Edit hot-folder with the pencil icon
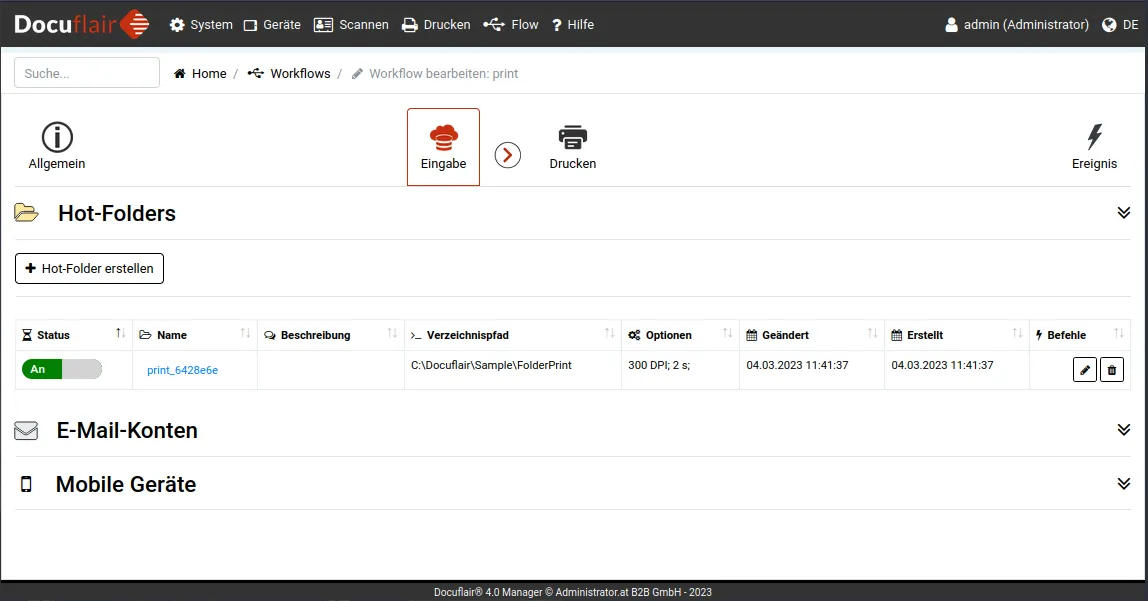1148x601 pixels. pyautogui.click(x=1084, y=370)
